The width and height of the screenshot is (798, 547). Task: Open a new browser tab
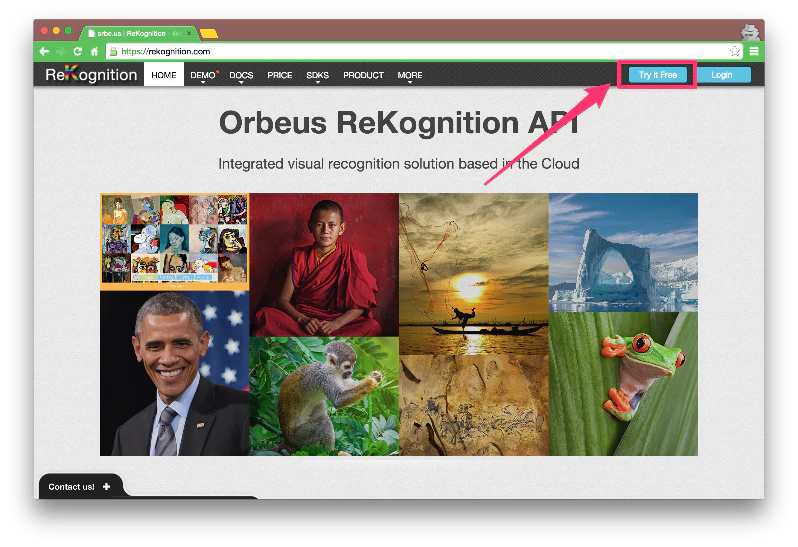209,34
